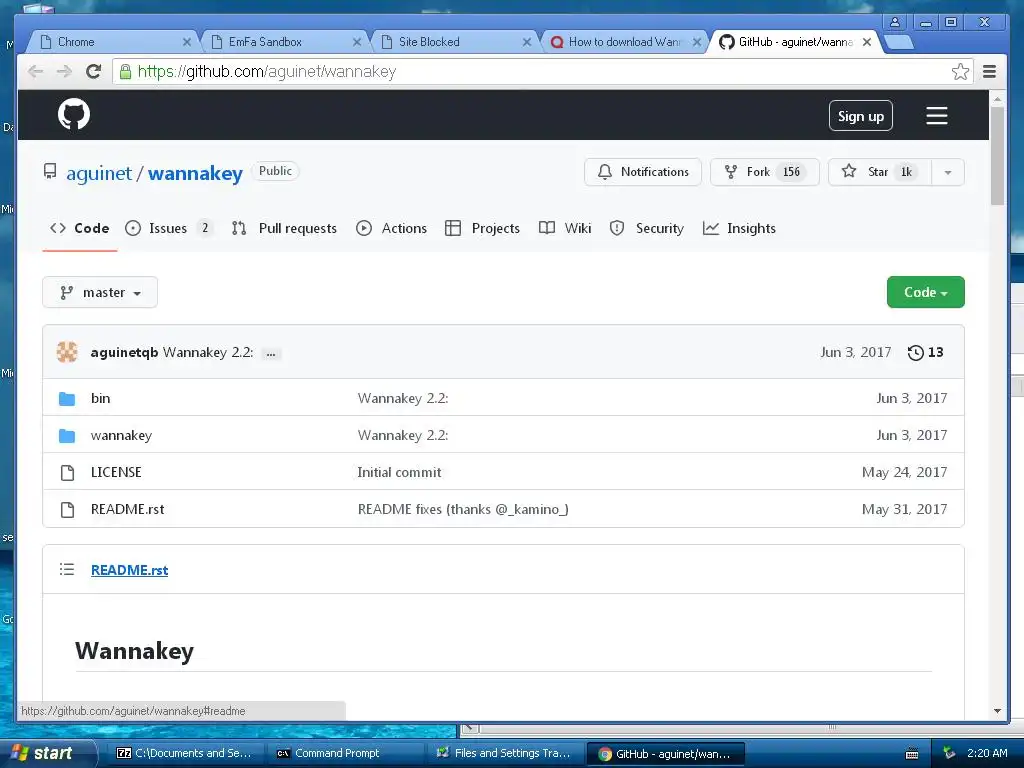Click the README.rst header link

(x=129, y=570)
